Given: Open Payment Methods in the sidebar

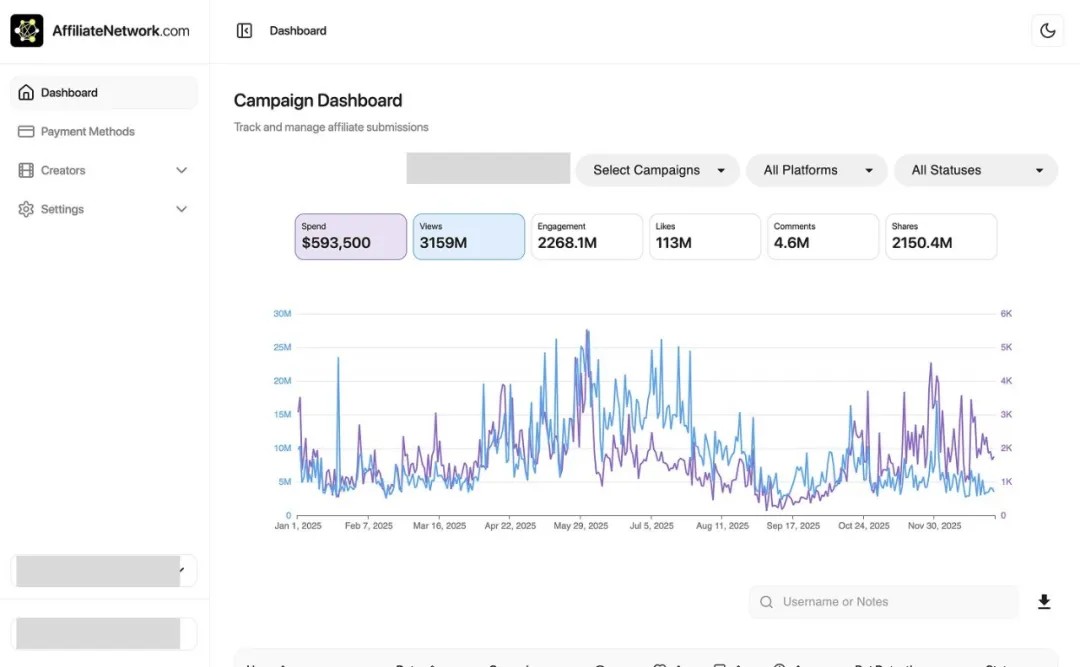Looking at the screenshot, I should point(88,132).
